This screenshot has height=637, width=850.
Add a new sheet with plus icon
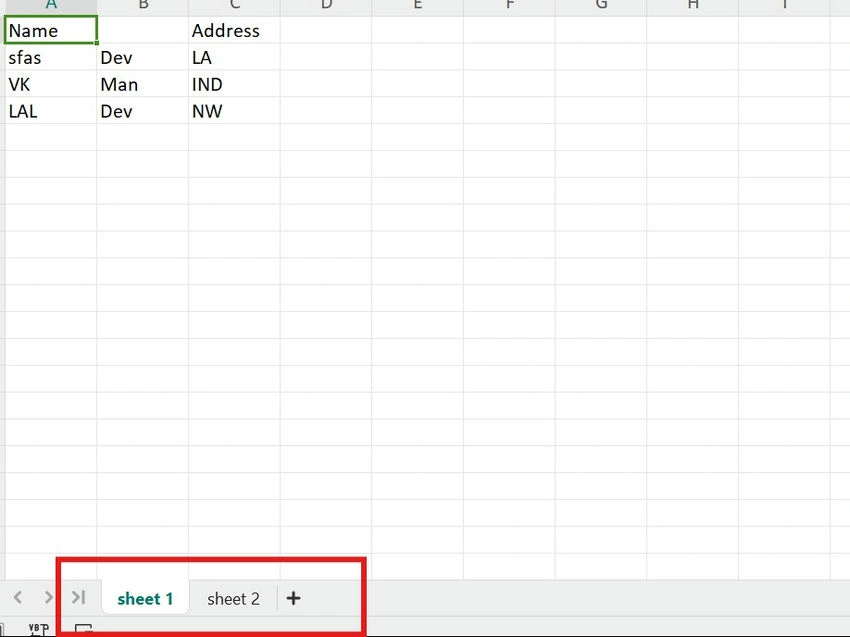293,598
